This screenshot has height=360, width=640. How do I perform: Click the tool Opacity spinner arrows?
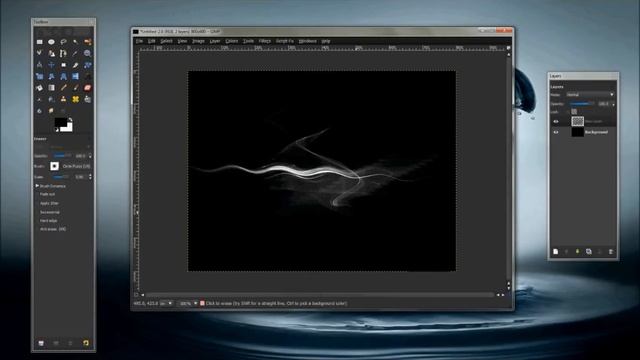(x=90, y=156)
